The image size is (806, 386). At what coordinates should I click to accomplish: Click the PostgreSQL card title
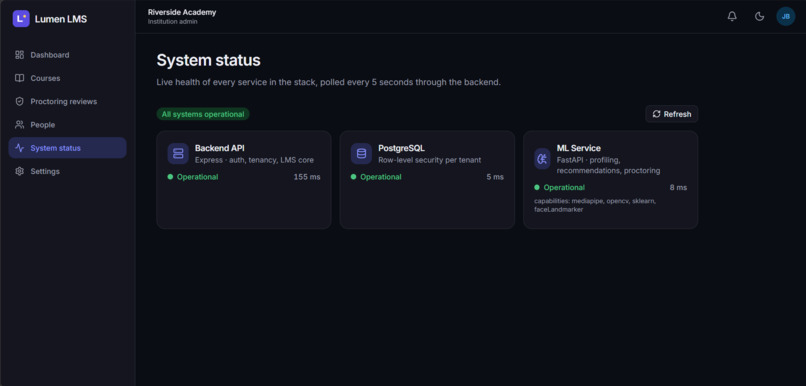(x=401, y=148)
